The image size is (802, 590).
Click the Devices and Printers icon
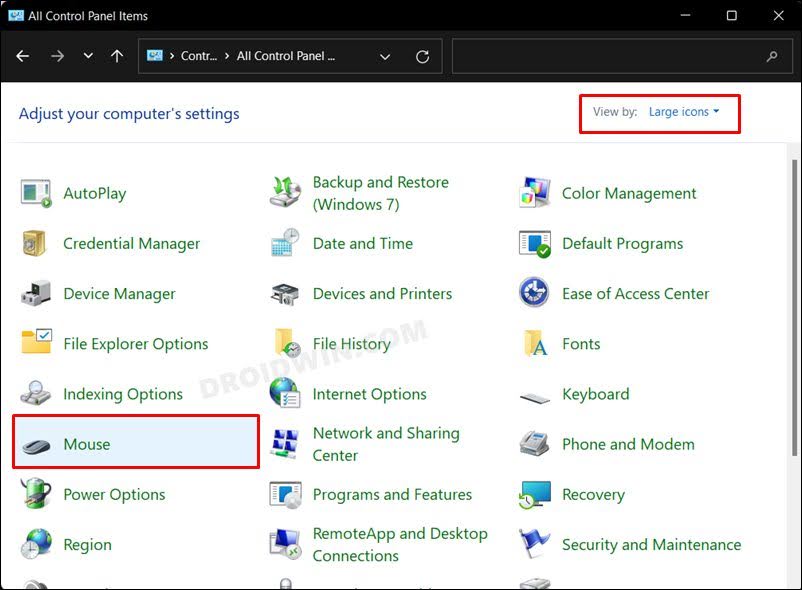tap(285, 294)
